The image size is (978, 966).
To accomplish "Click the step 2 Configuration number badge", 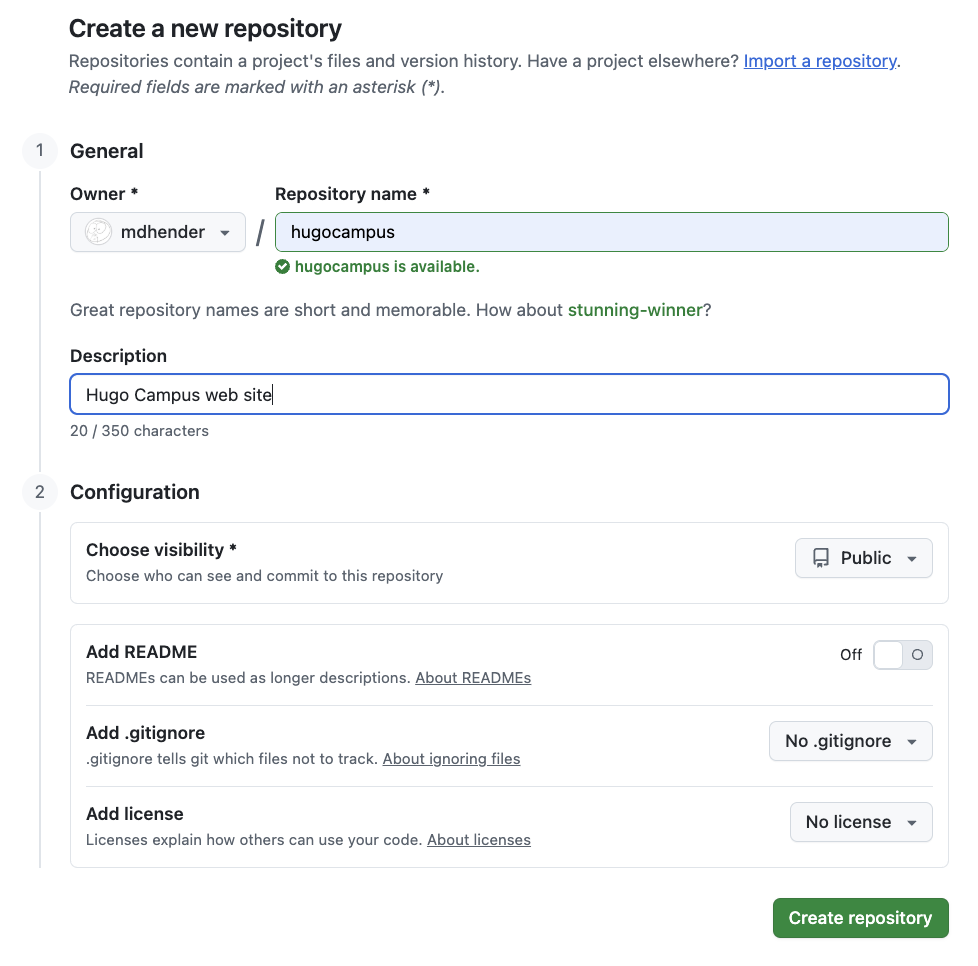I will [x=40, y=492].
